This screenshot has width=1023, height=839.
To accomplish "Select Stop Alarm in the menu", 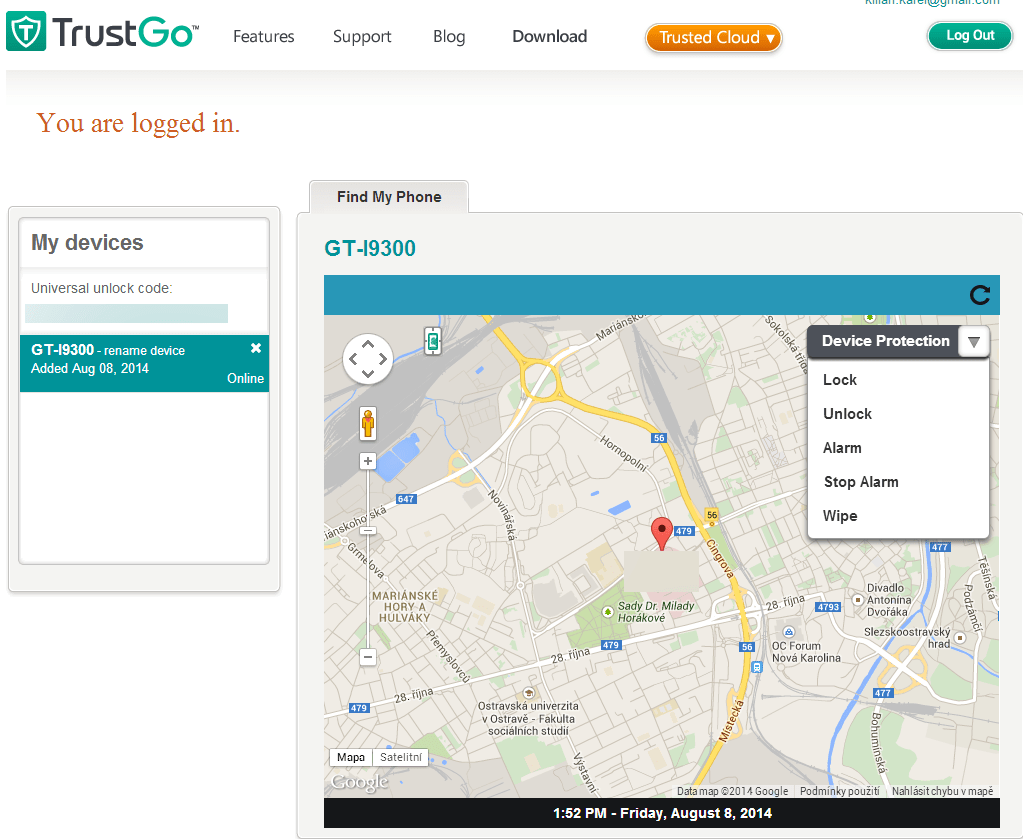I will click(861, 482).
